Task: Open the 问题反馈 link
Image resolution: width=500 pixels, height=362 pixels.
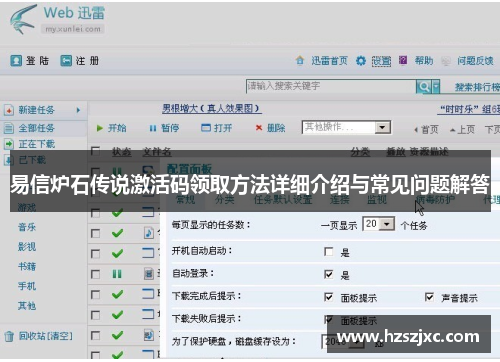Action: (475, 61)
